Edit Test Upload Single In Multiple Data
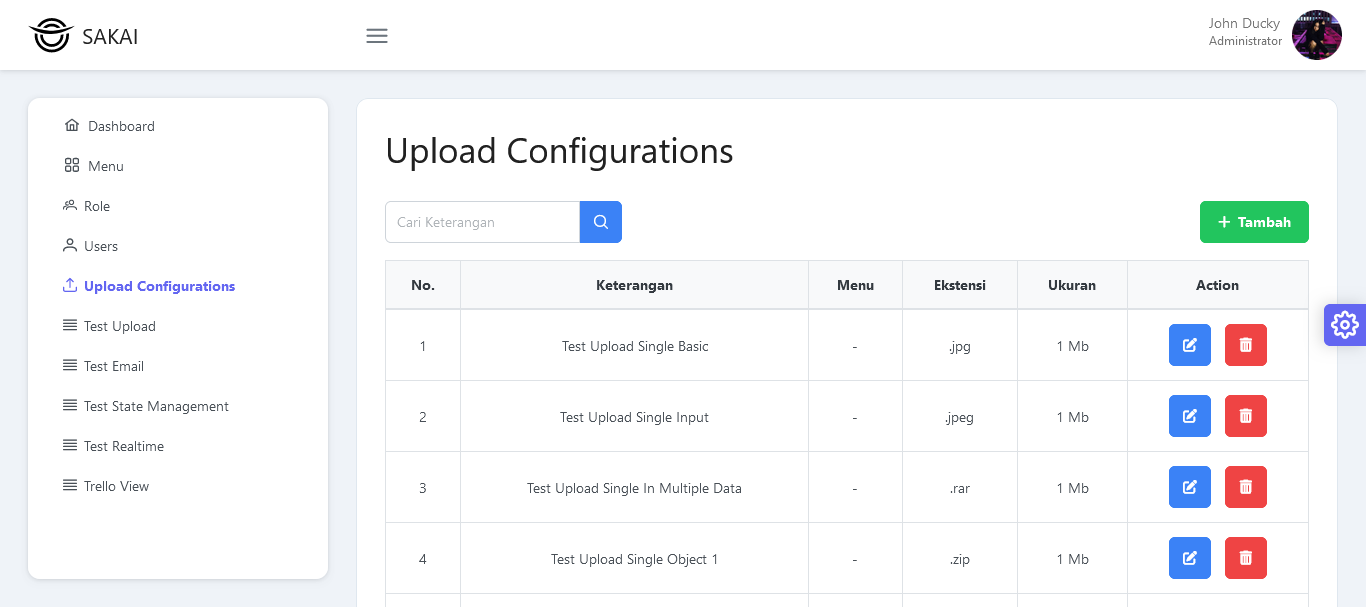 [1190, 487]
